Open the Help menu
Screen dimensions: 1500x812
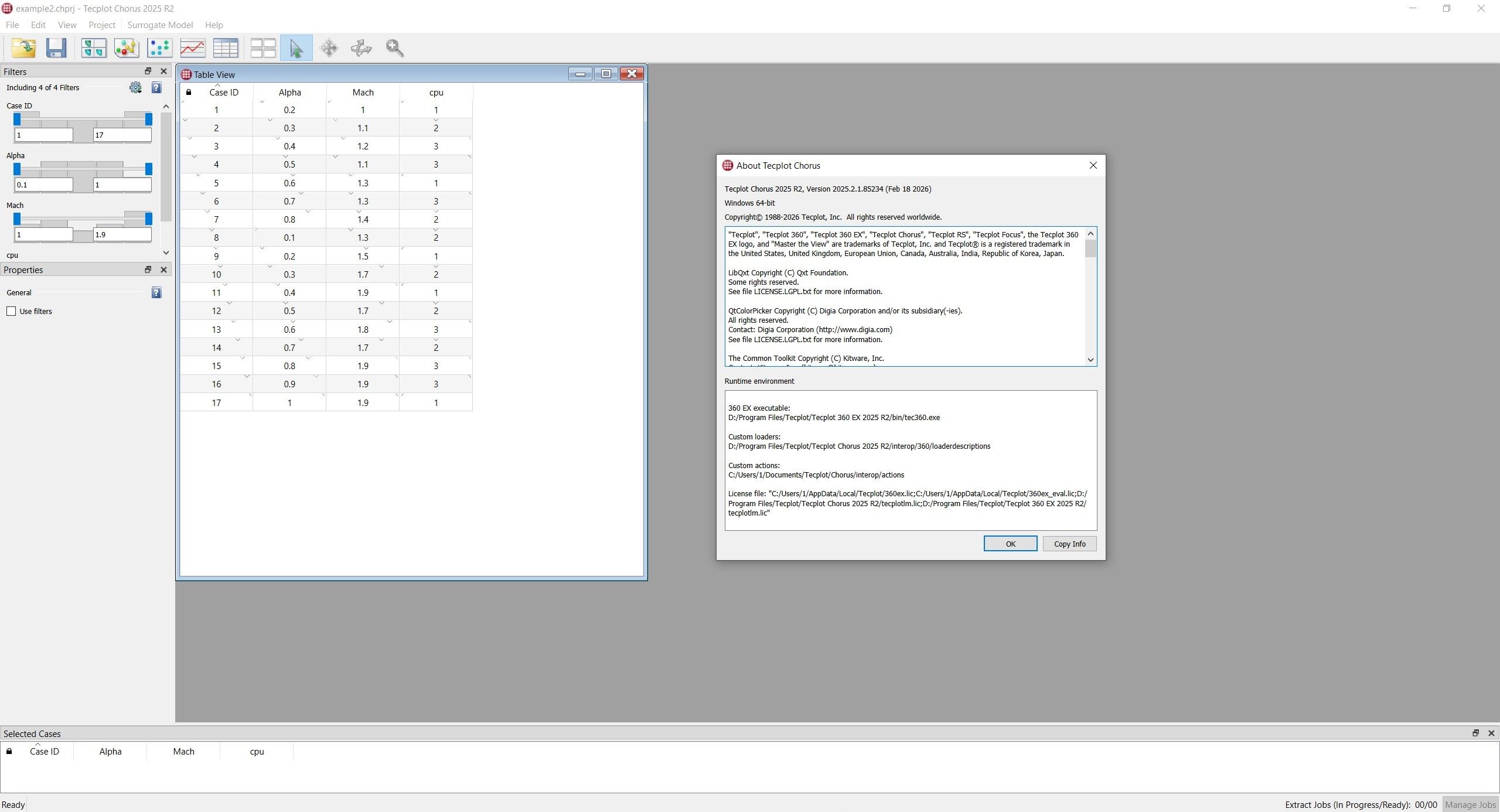pyautogui.click(x=214, y=25)
